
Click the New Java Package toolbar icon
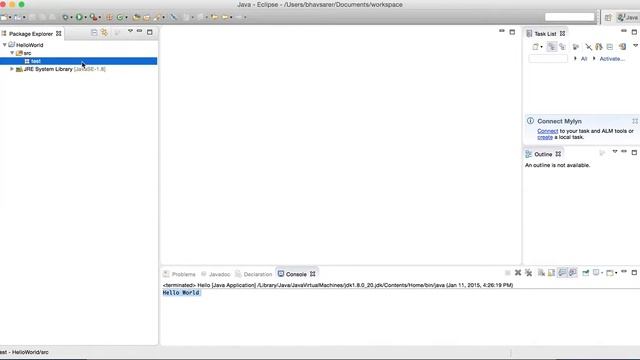109,17
